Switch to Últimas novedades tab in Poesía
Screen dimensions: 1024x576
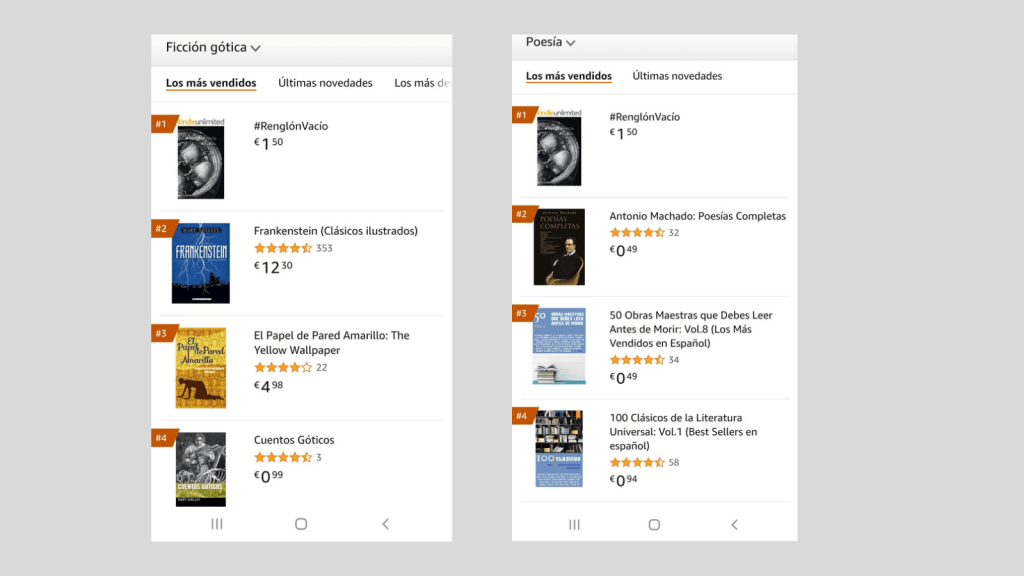click(x=677, y=76)
